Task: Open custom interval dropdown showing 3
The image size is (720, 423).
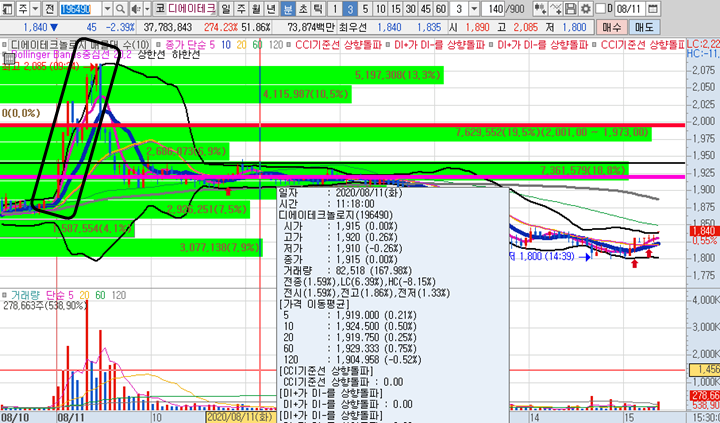Action: 474,8
